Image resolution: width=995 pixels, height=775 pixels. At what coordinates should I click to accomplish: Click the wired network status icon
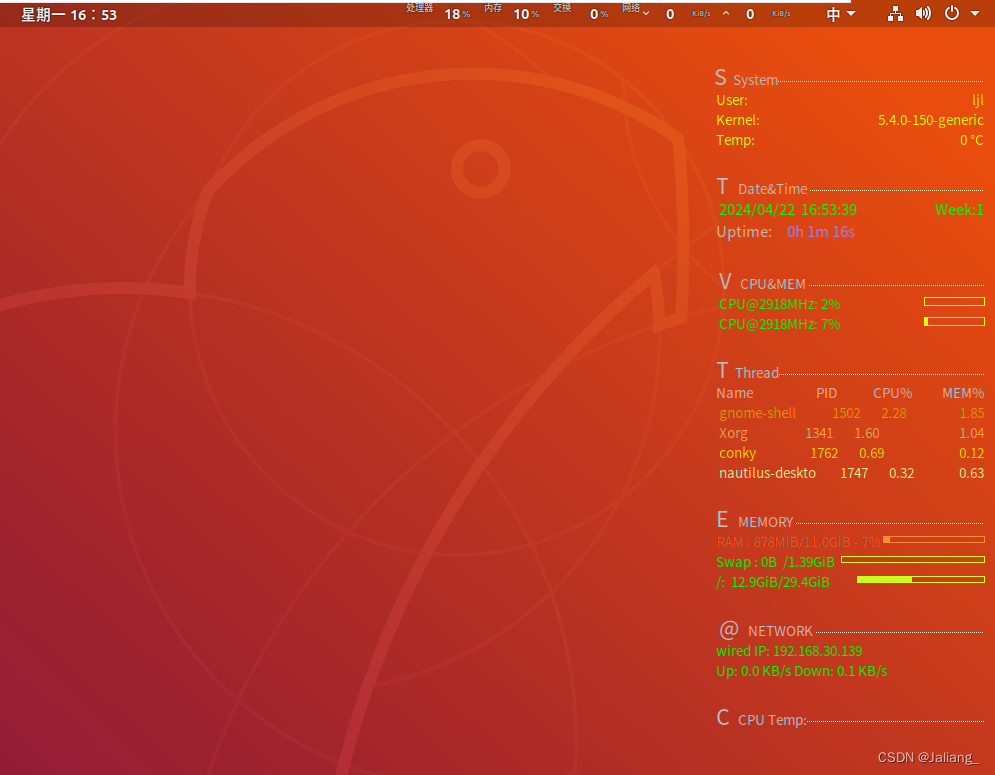tap(895, 13)
